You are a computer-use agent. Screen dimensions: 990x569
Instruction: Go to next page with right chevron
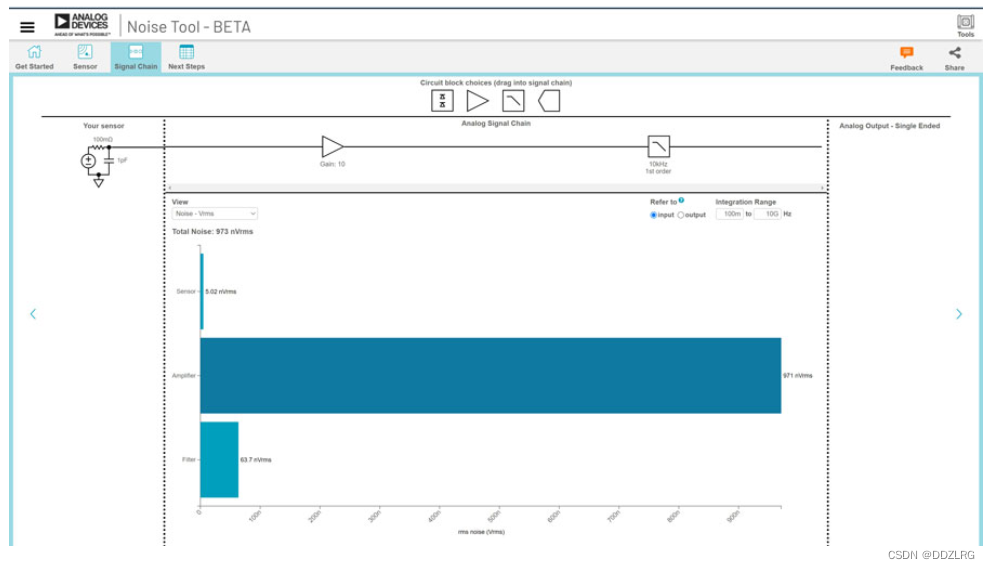pyautogui.click(x=958, y=314)
